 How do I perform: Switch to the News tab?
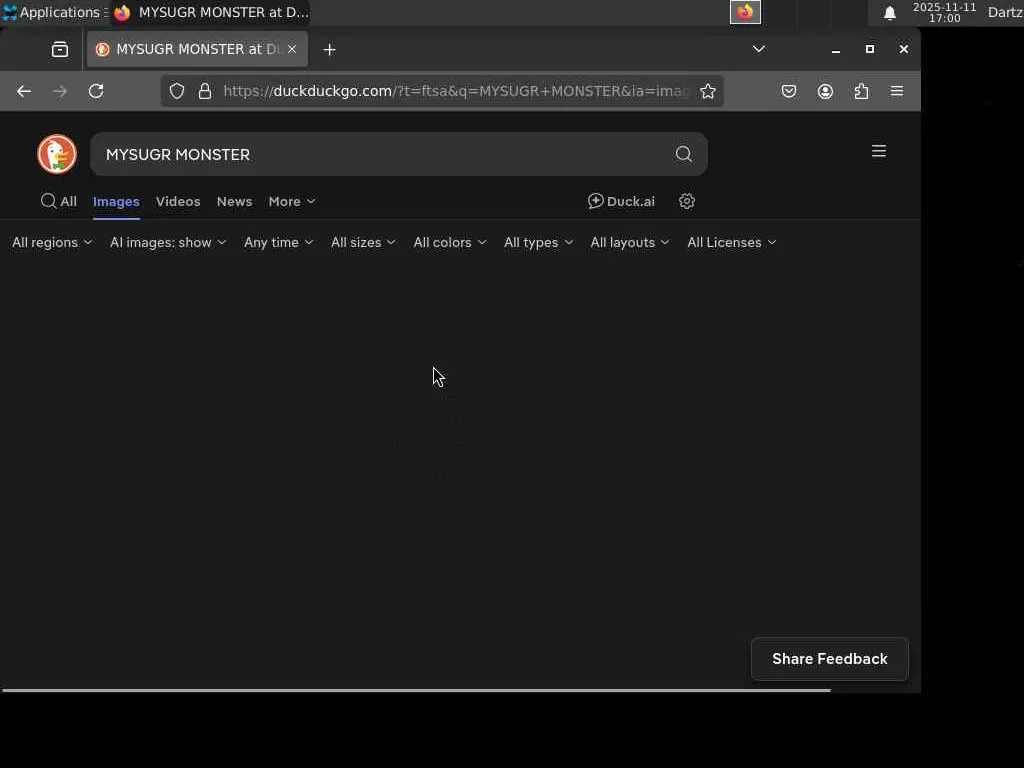(x=234, y=201)
